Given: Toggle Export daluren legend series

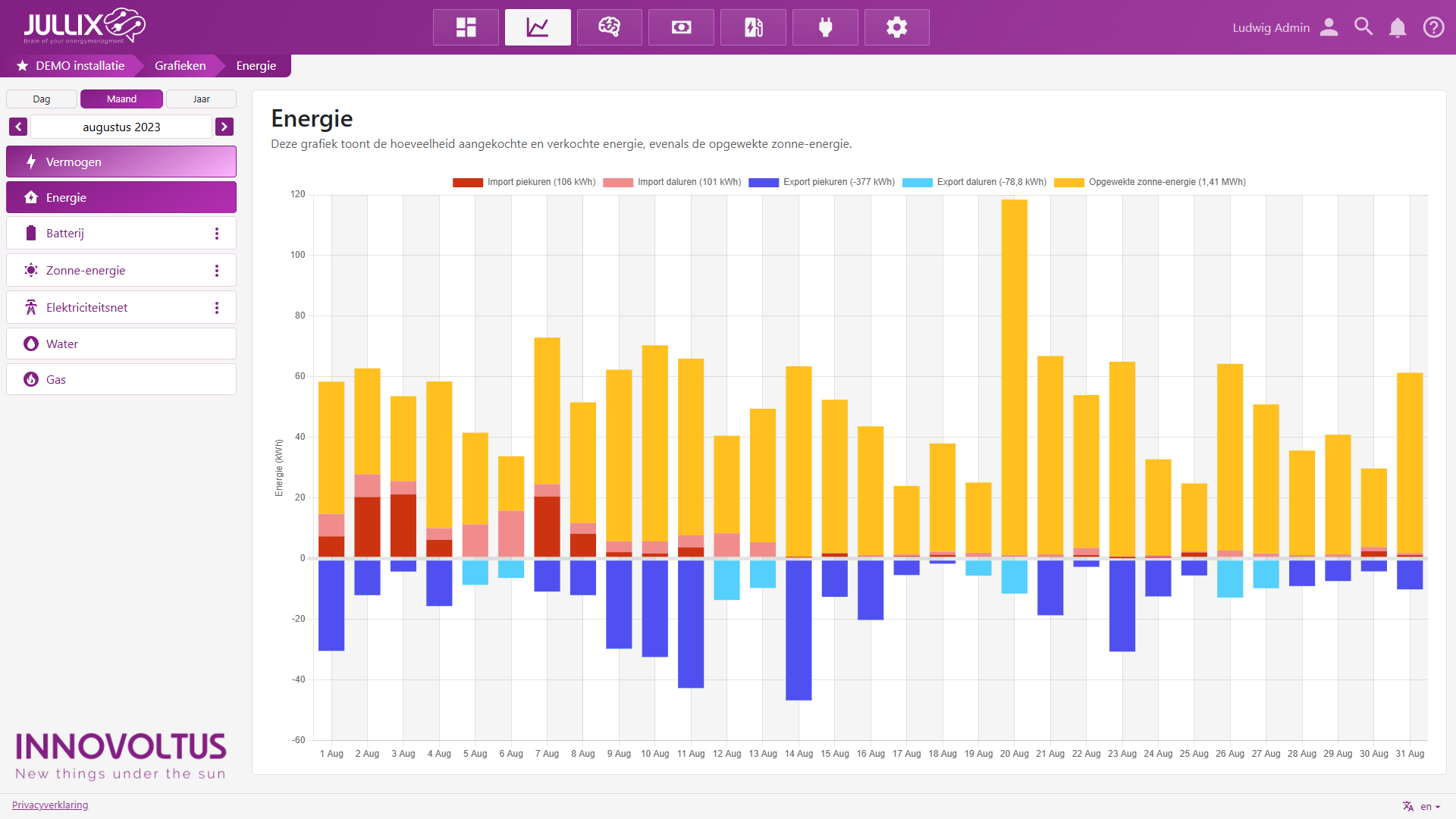Looking at the screenshot, I should tap(991, 182).
